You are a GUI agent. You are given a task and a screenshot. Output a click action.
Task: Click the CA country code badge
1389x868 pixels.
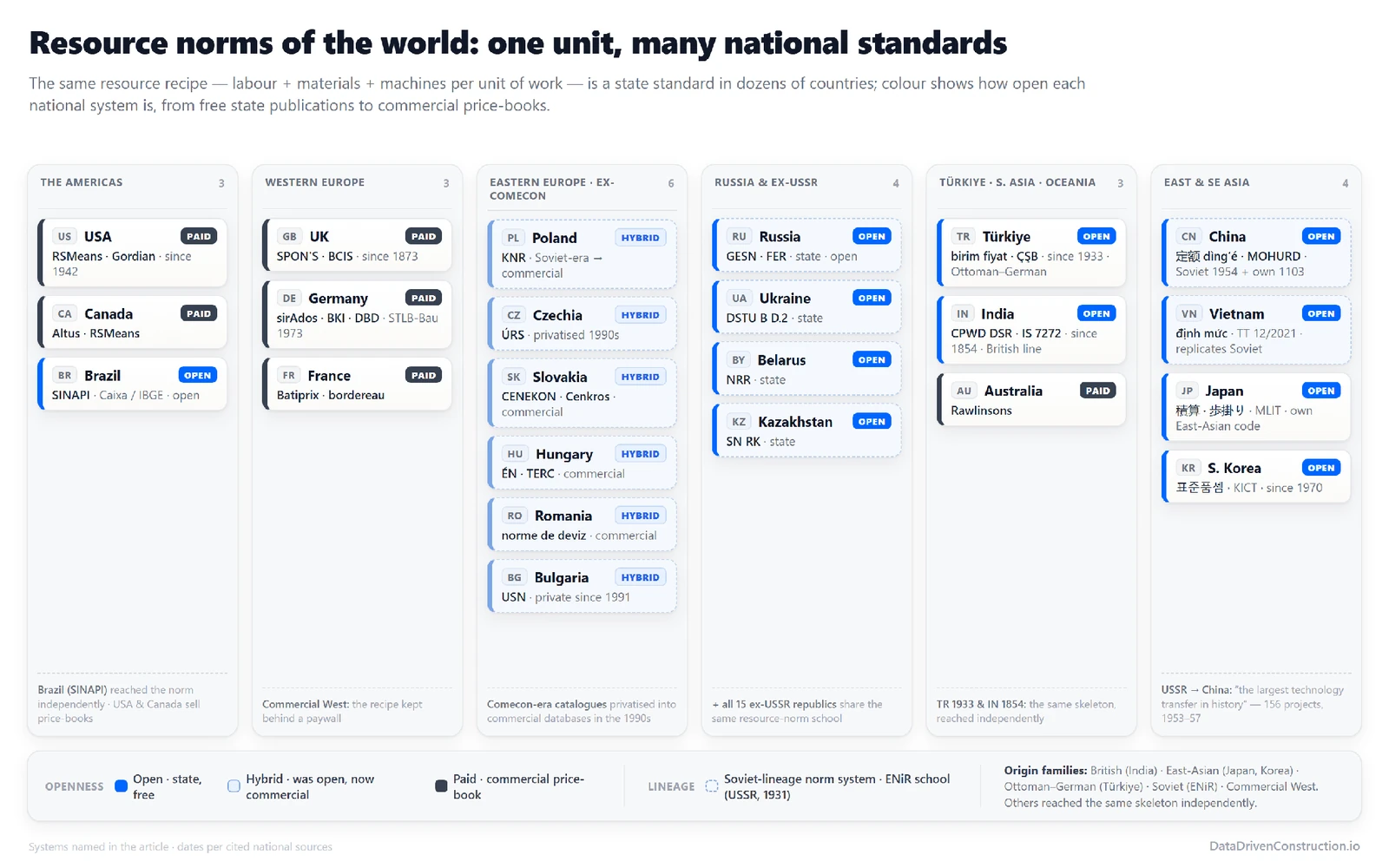[x=64, y=313]
